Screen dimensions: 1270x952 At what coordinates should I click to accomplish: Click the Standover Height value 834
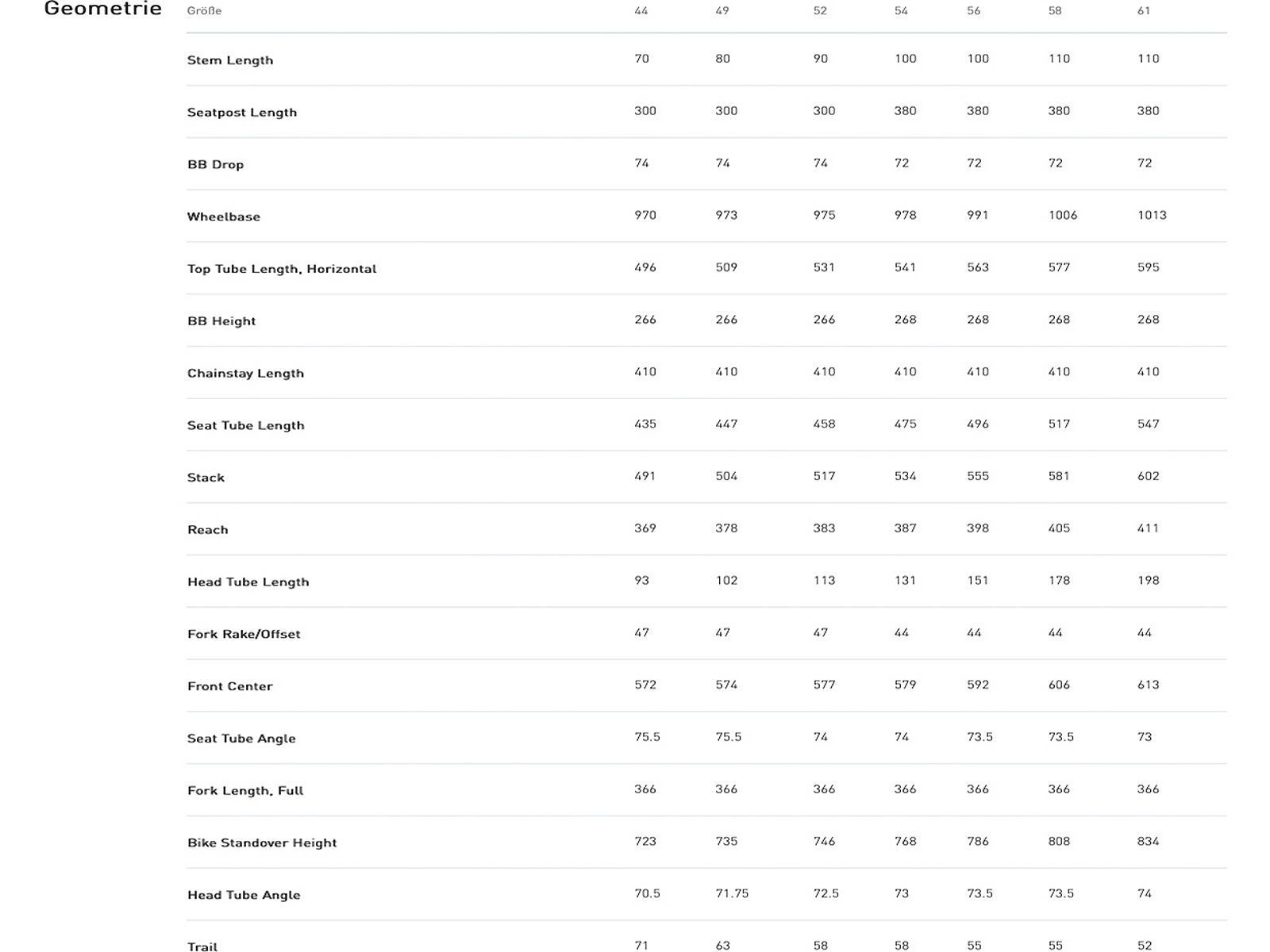coord(1148,841)
